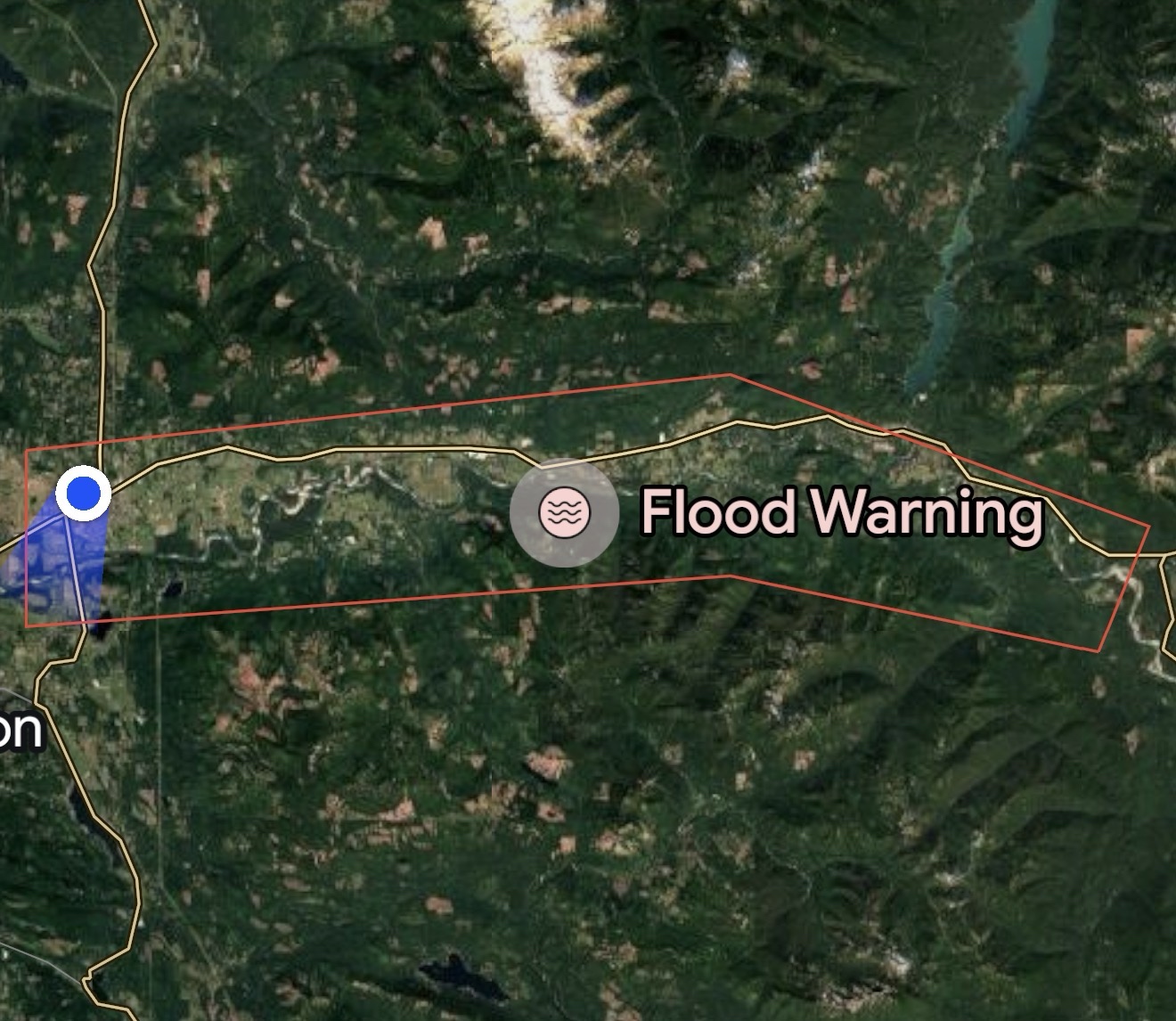
Task: Select the blue current location dot
Action: (84, 493)
